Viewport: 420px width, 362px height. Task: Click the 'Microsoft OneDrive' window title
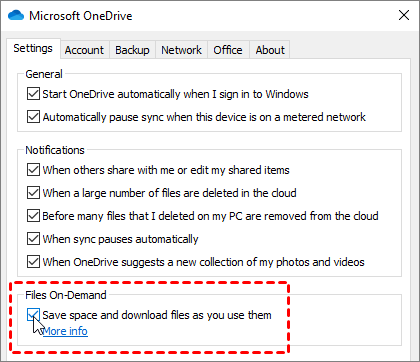point(81,16)
